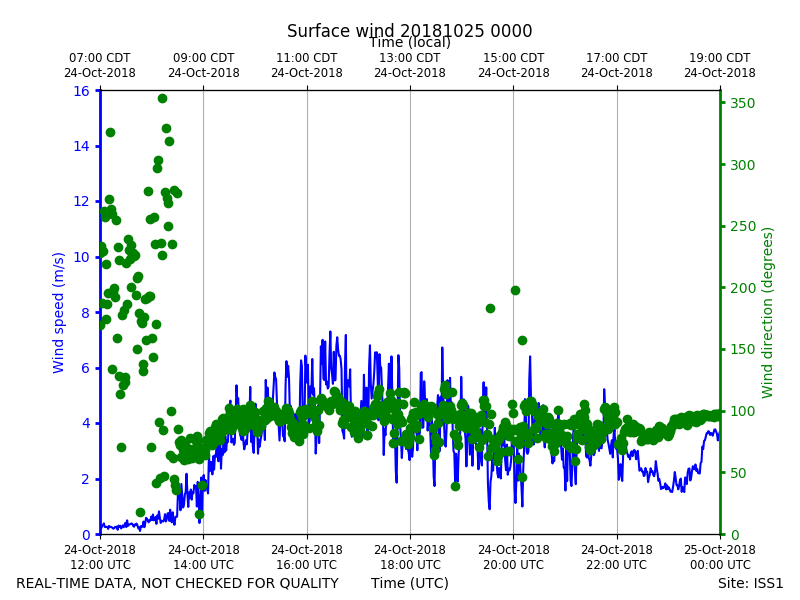Click the wind speed value 14
The height and width of the screenshot is (600, 800).
click(x=82, y=146)
